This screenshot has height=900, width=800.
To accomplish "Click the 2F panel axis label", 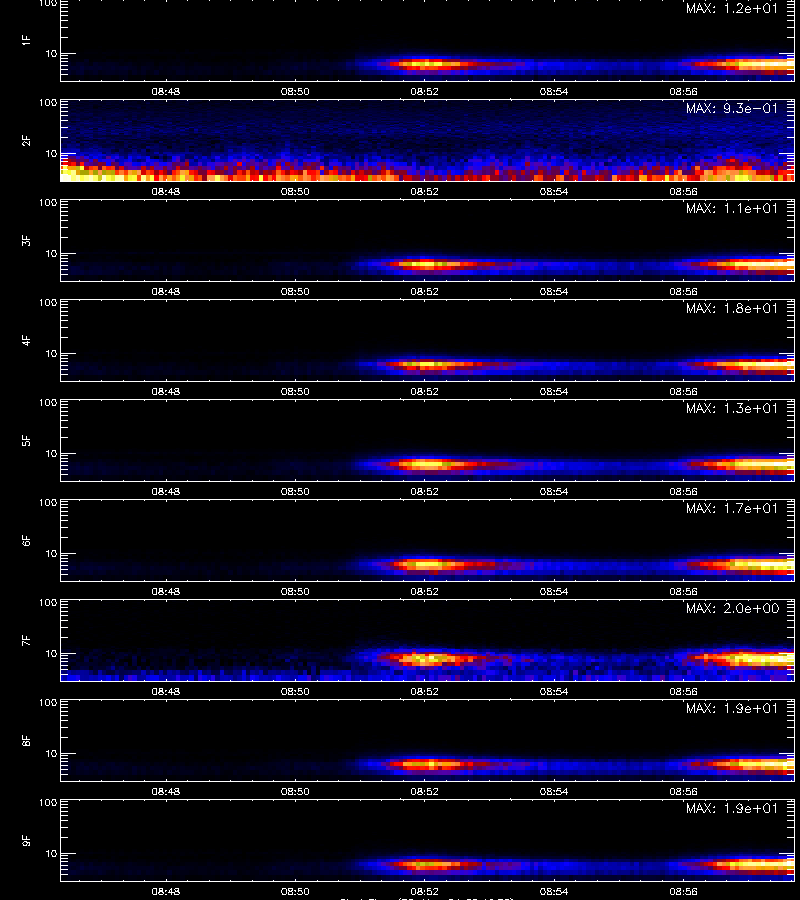I will click(26, 140).
